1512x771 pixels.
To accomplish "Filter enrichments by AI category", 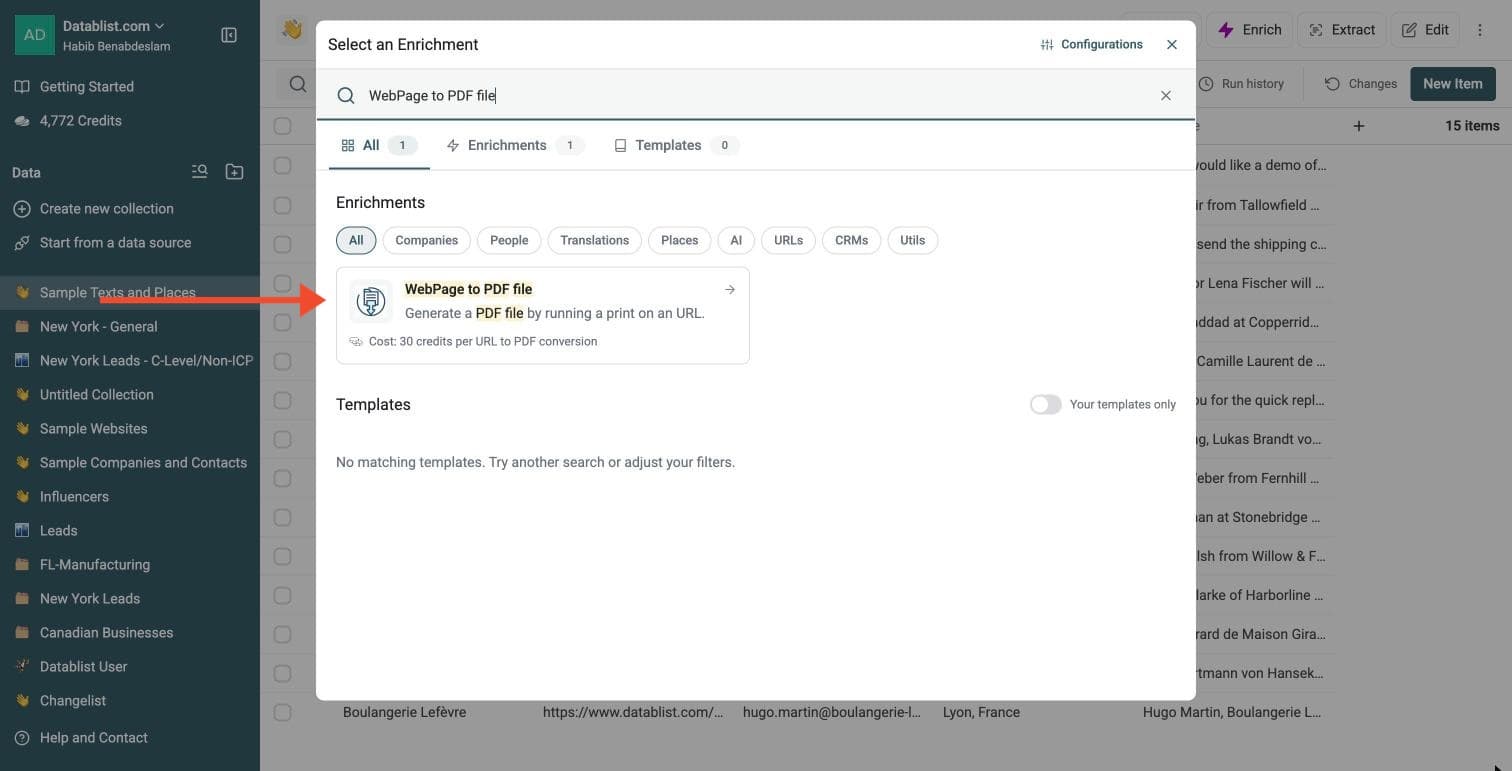I will (736, 241).
